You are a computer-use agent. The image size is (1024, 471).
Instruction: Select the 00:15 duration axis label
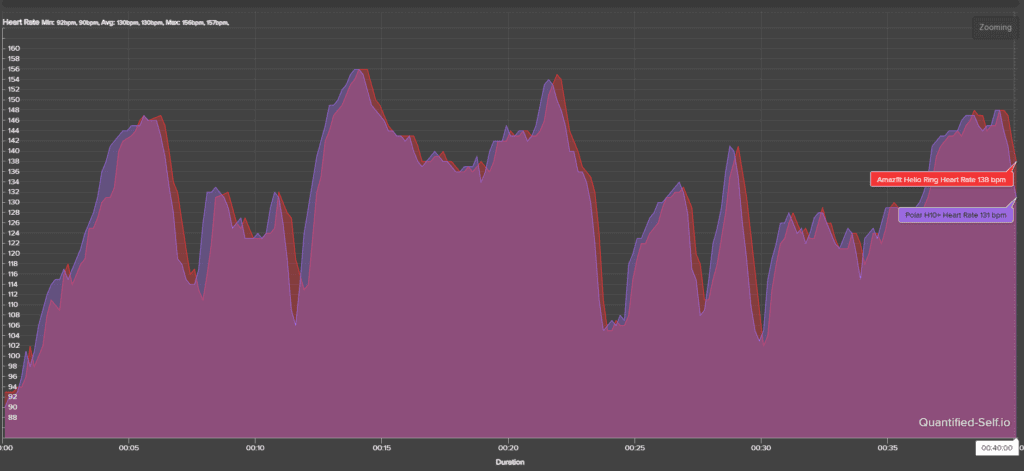click(382, 449)
